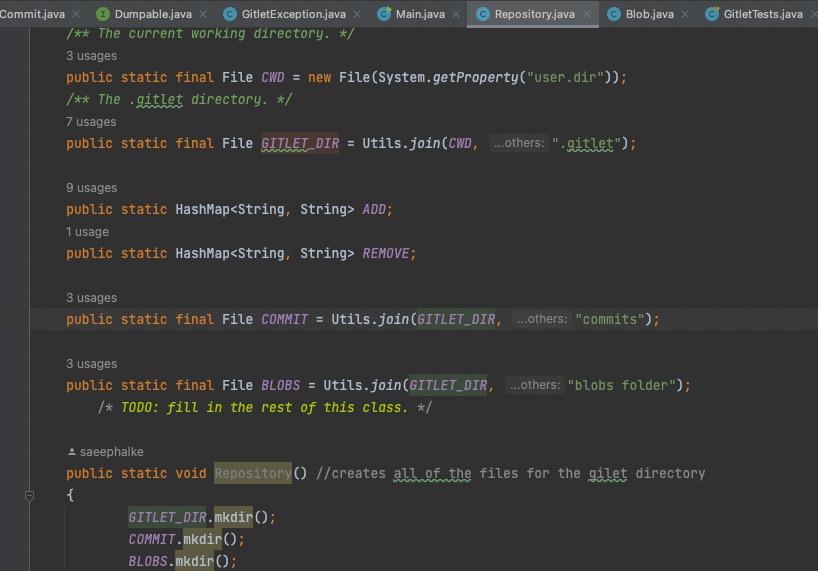Click the GitletException.java class icon

(231, 14)
